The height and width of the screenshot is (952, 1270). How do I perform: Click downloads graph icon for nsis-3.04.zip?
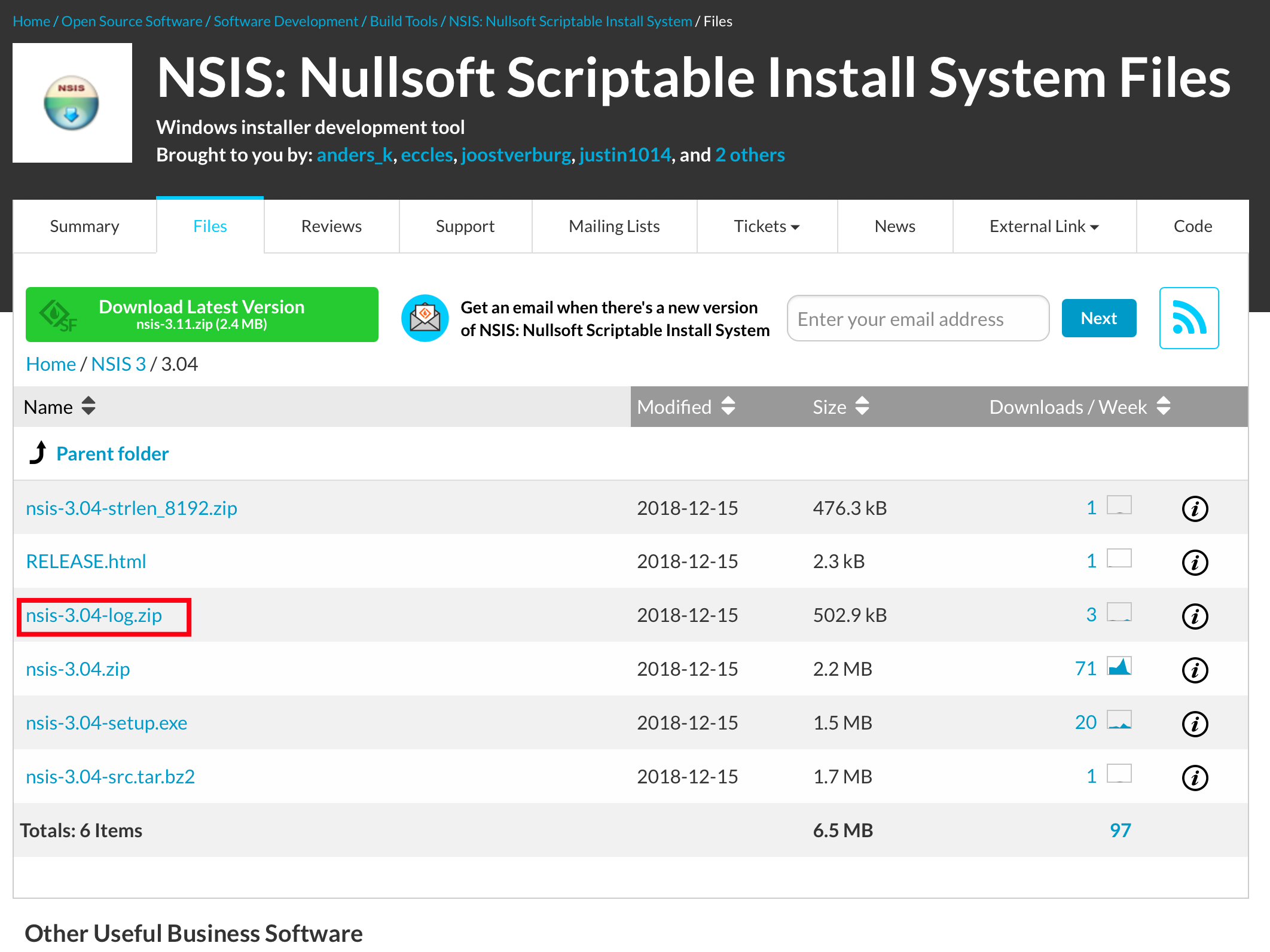coord(1119,666)
